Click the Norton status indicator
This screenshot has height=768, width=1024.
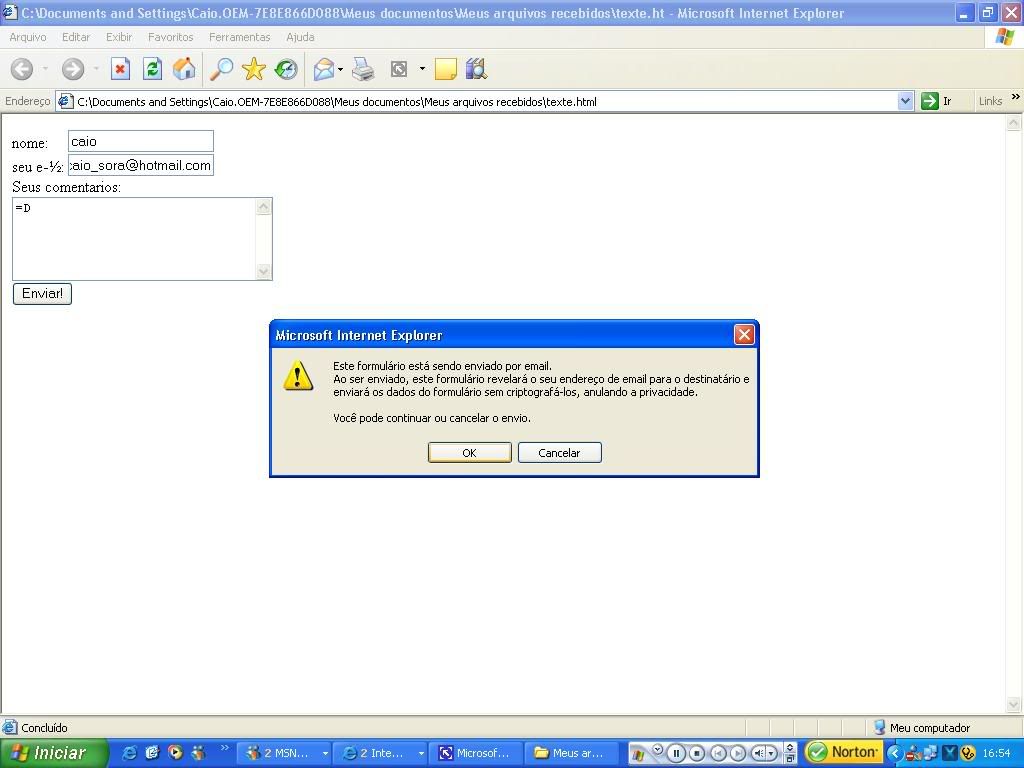(x=844, y=752)
